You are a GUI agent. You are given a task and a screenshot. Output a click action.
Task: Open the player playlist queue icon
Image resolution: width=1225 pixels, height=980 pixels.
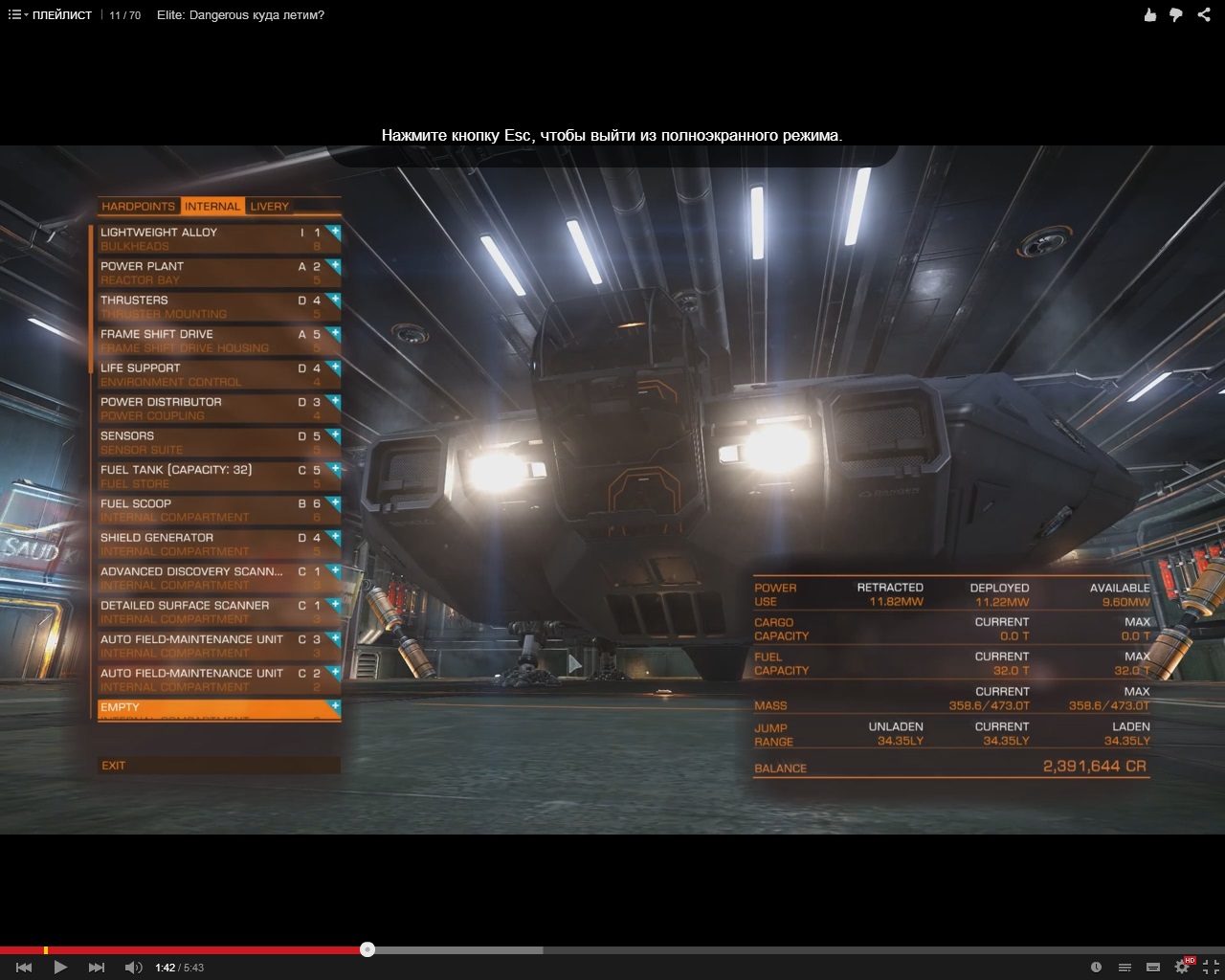tap(1125, 968)
